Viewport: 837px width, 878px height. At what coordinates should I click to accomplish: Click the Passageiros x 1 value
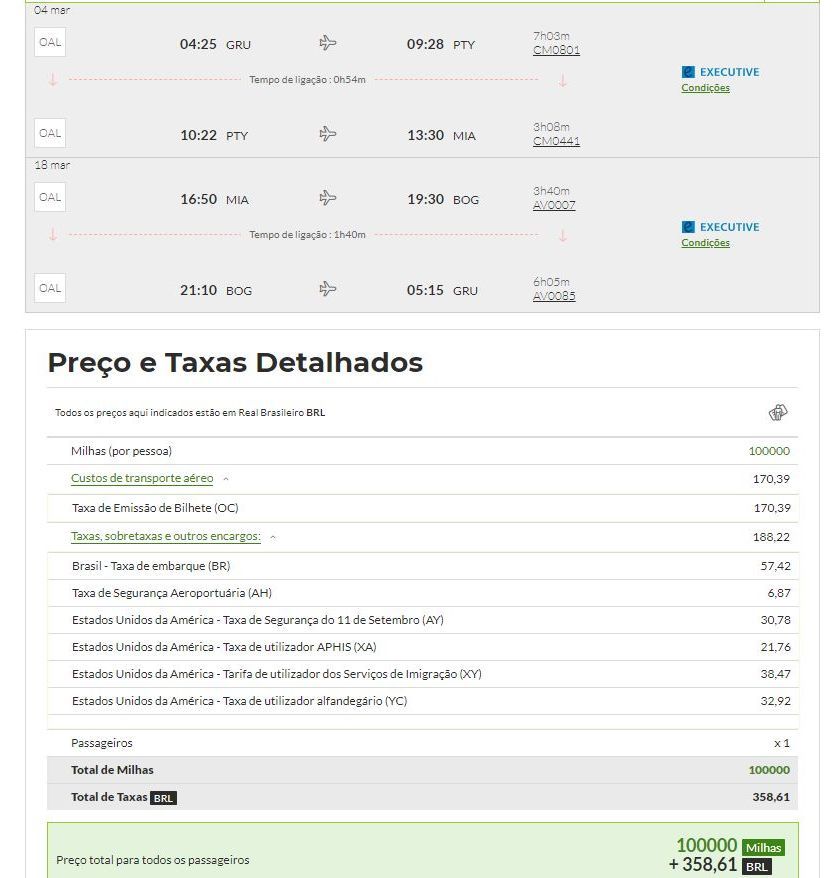(x=782, y=744)
